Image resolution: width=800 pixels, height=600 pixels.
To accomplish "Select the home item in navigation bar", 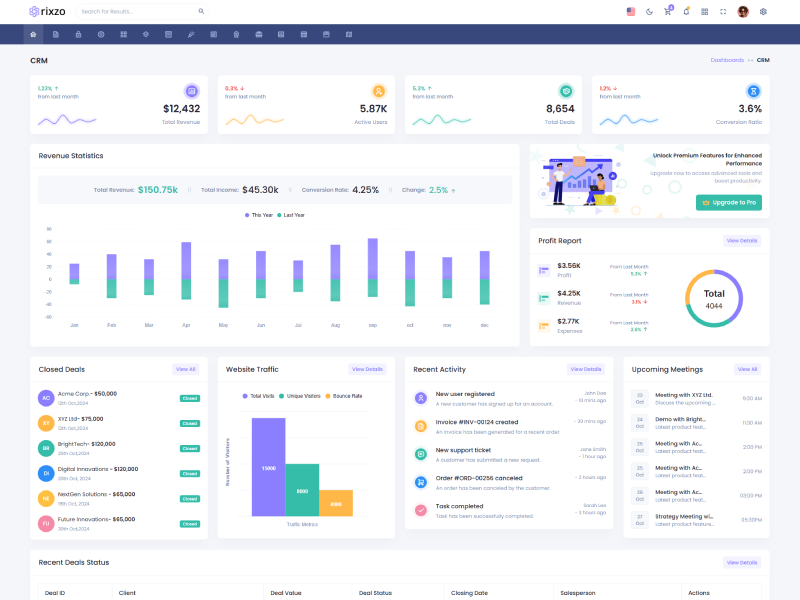I will [34, 35].
